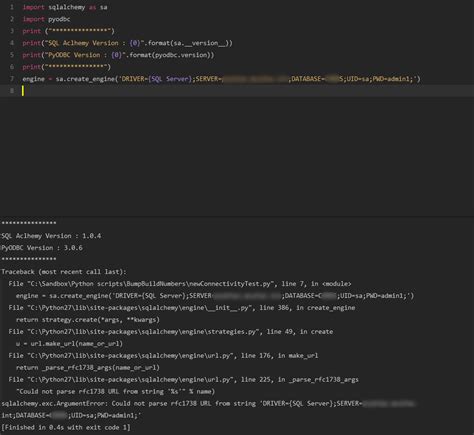Click line number 8 in the gutter

pos(12,91)
